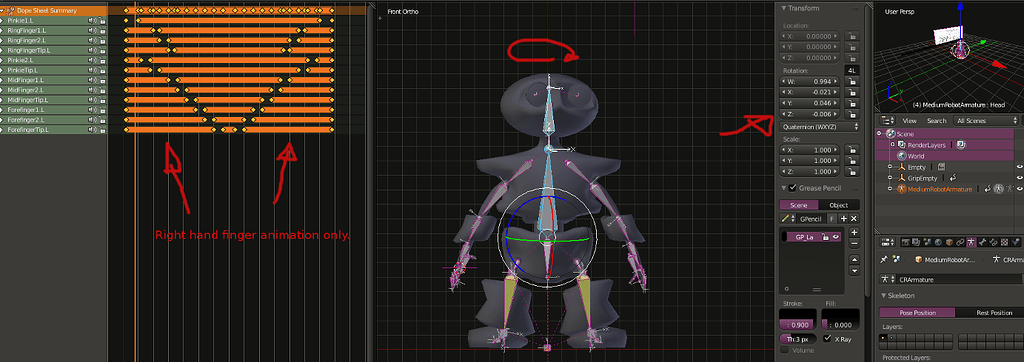Click the CRArmature name field
Image resolution: width=1024 pixels, height=362 pixels.
(x=959, y=280)
